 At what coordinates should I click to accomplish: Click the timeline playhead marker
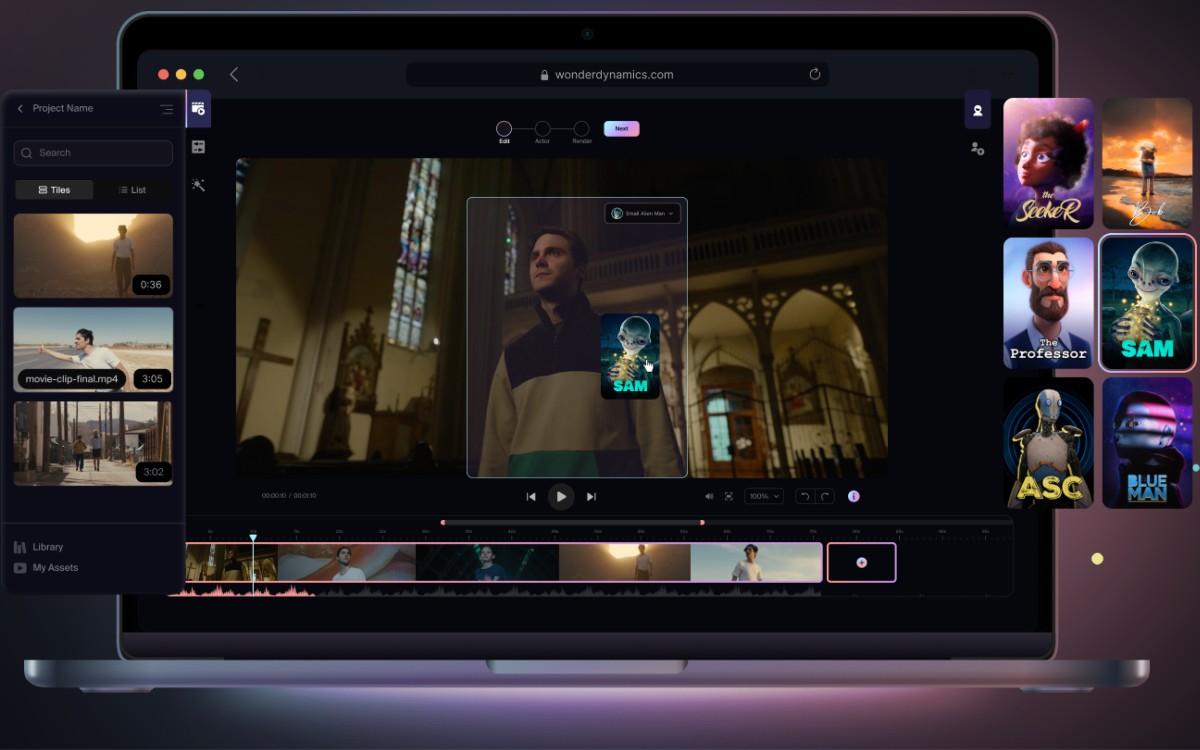(253, 539)
